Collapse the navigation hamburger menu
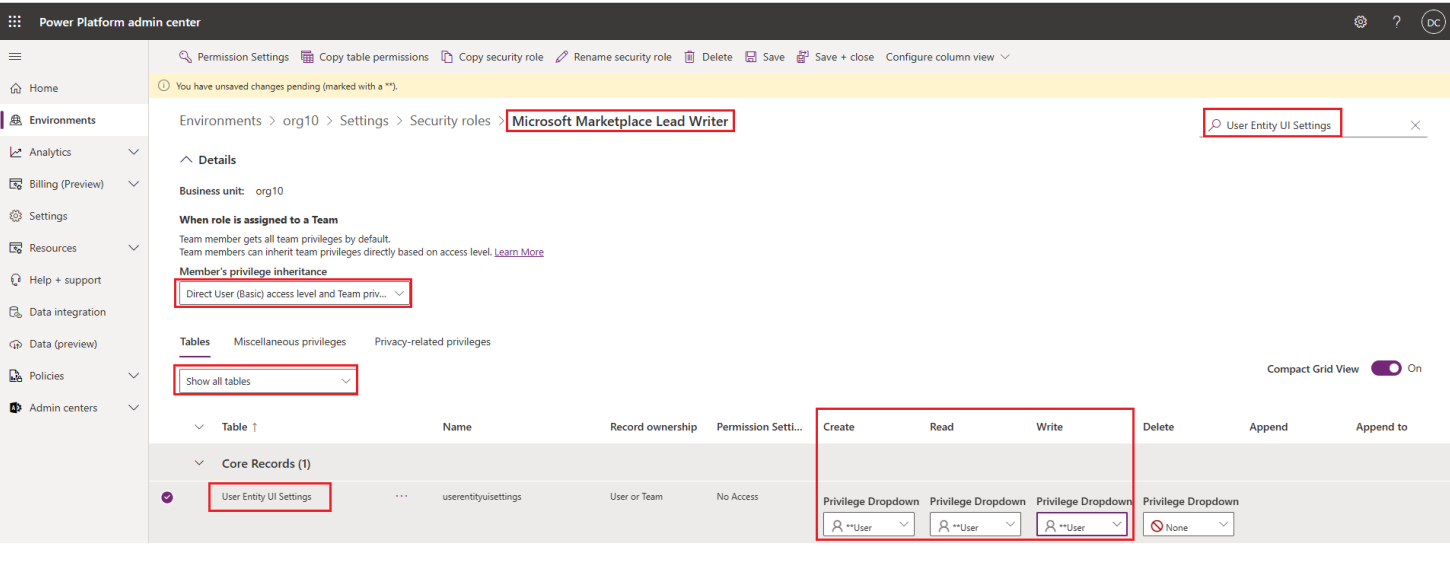The image size is (1450, 562). (x=15, y=57)
